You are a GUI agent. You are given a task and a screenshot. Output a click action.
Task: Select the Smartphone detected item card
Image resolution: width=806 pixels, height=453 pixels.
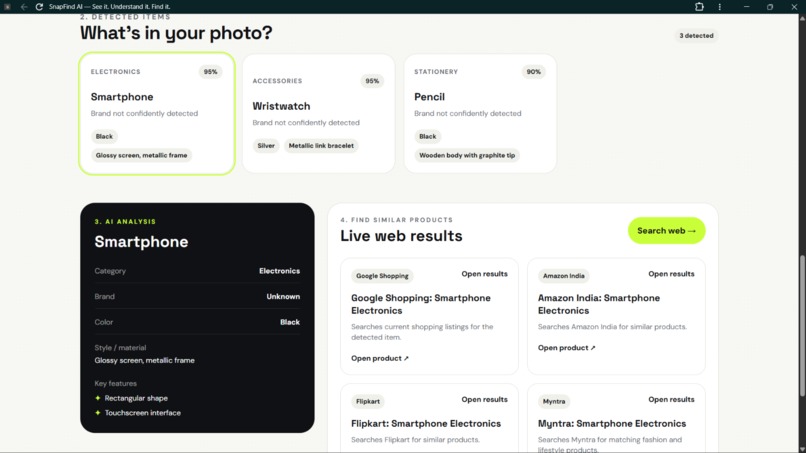coord(157,113)
